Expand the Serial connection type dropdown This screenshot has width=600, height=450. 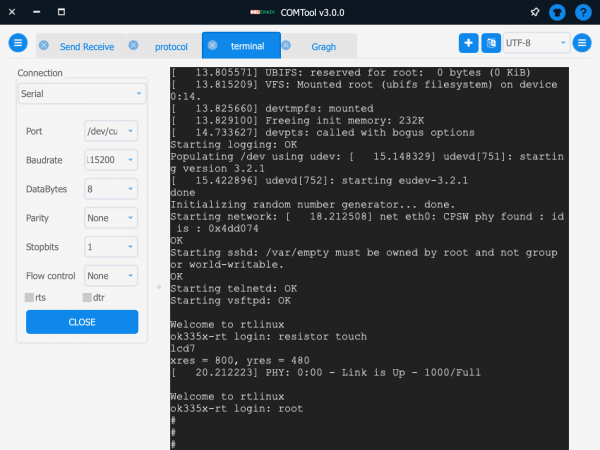pos(82,93)
